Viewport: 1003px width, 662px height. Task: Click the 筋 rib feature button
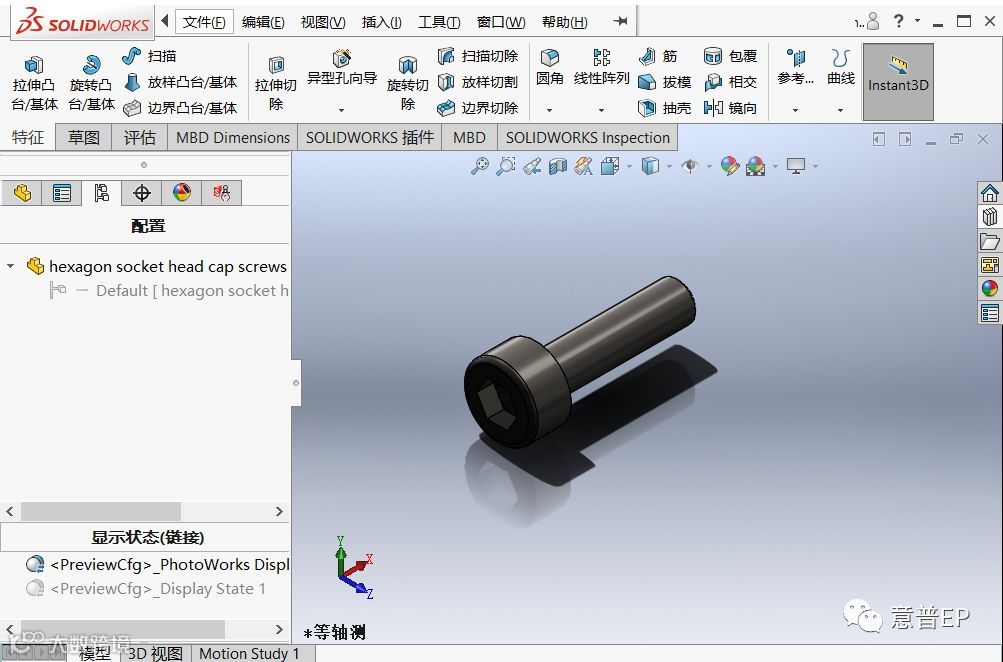pyautogui.click(x=658, y=56)
